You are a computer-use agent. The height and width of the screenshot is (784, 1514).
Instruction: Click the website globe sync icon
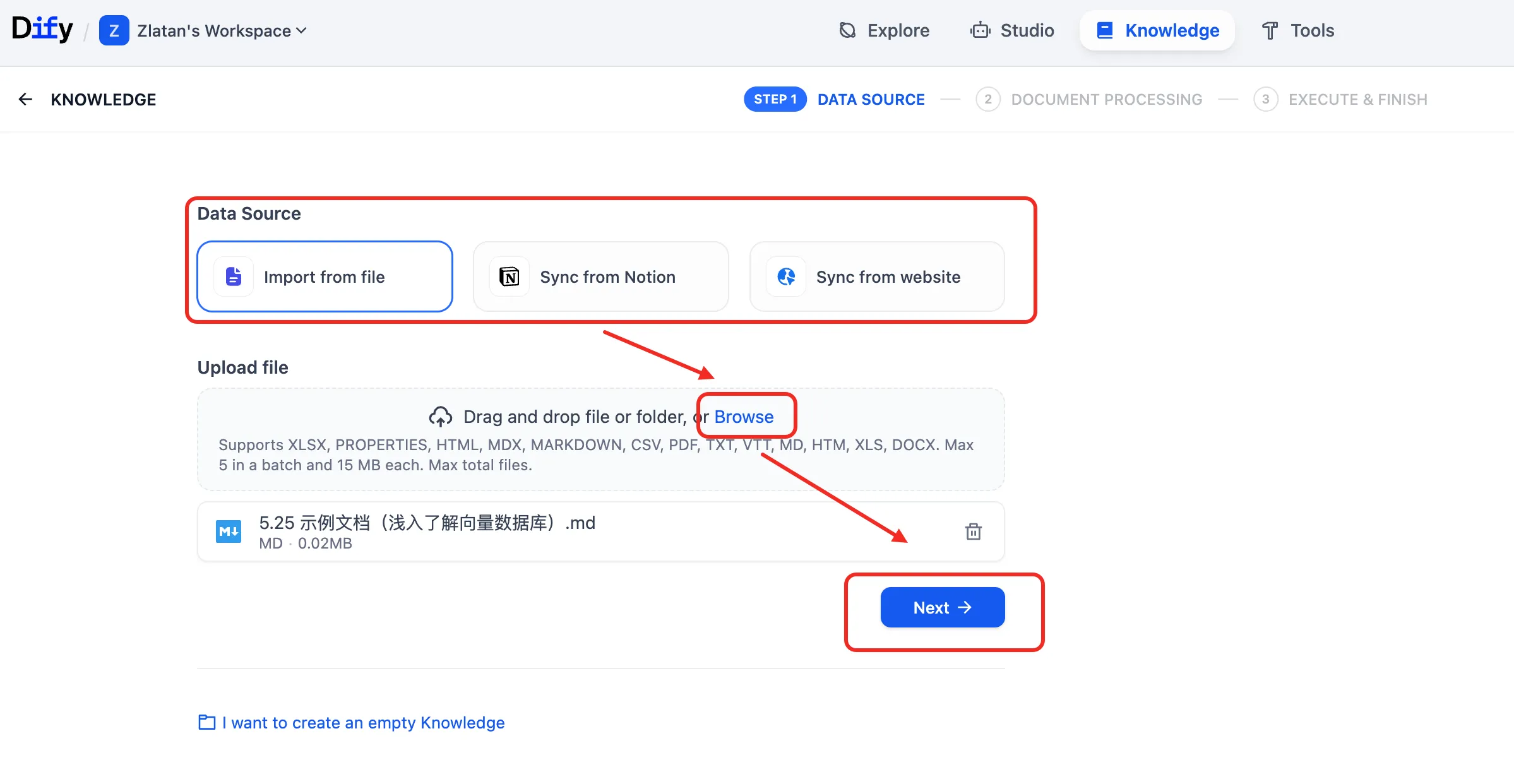(785, 276)
